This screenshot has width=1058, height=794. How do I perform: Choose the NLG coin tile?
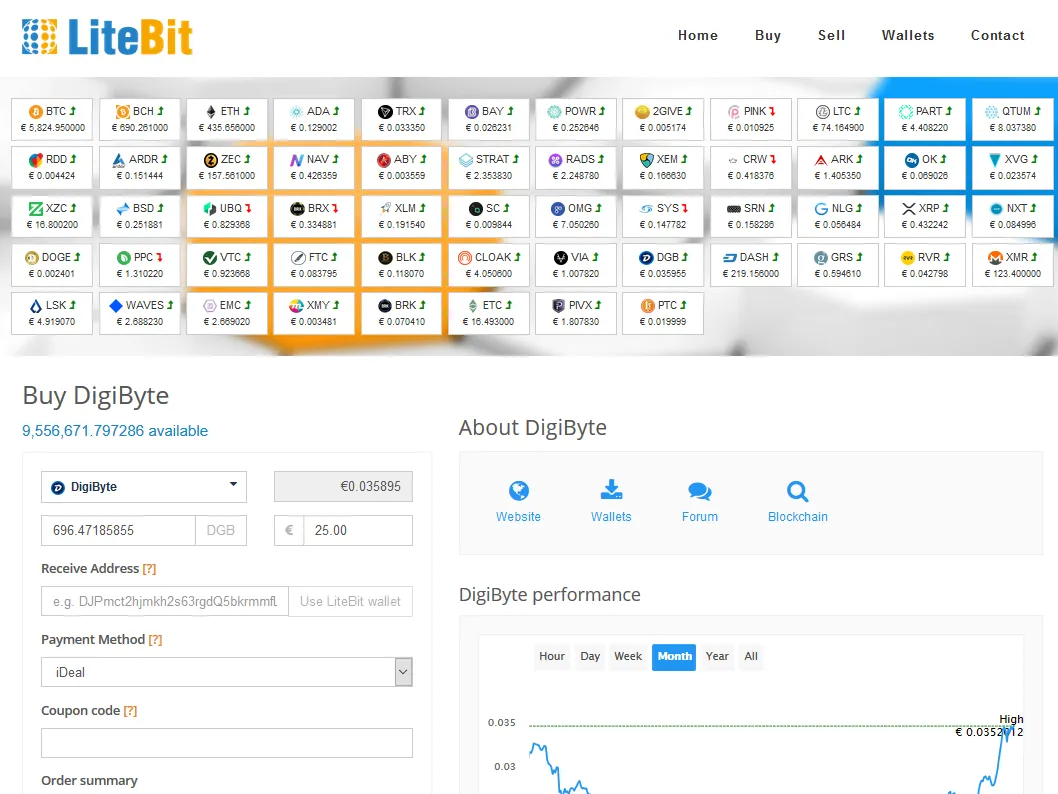[838, 216]
